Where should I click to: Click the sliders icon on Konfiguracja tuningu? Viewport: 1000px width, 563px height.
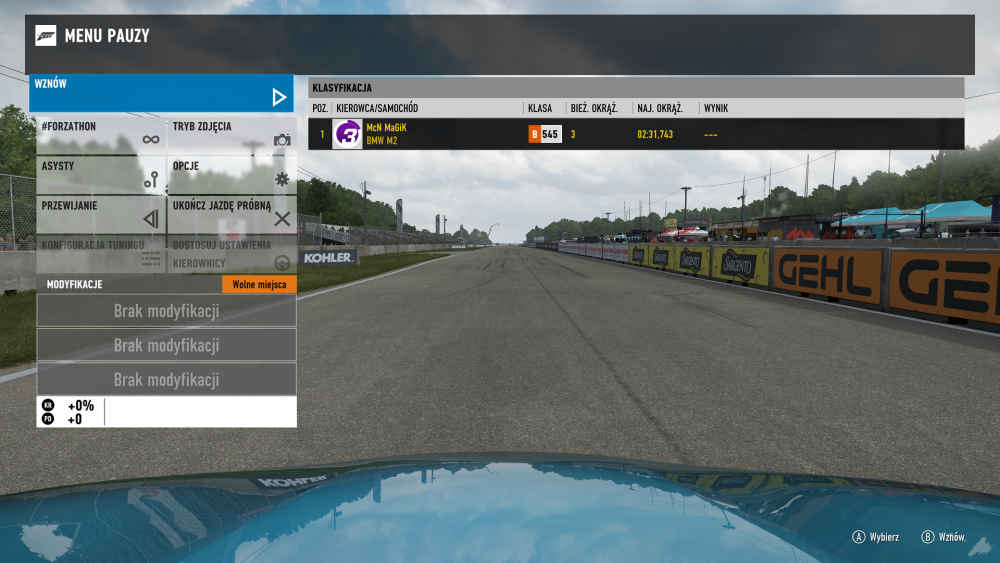tap(151, 258)
